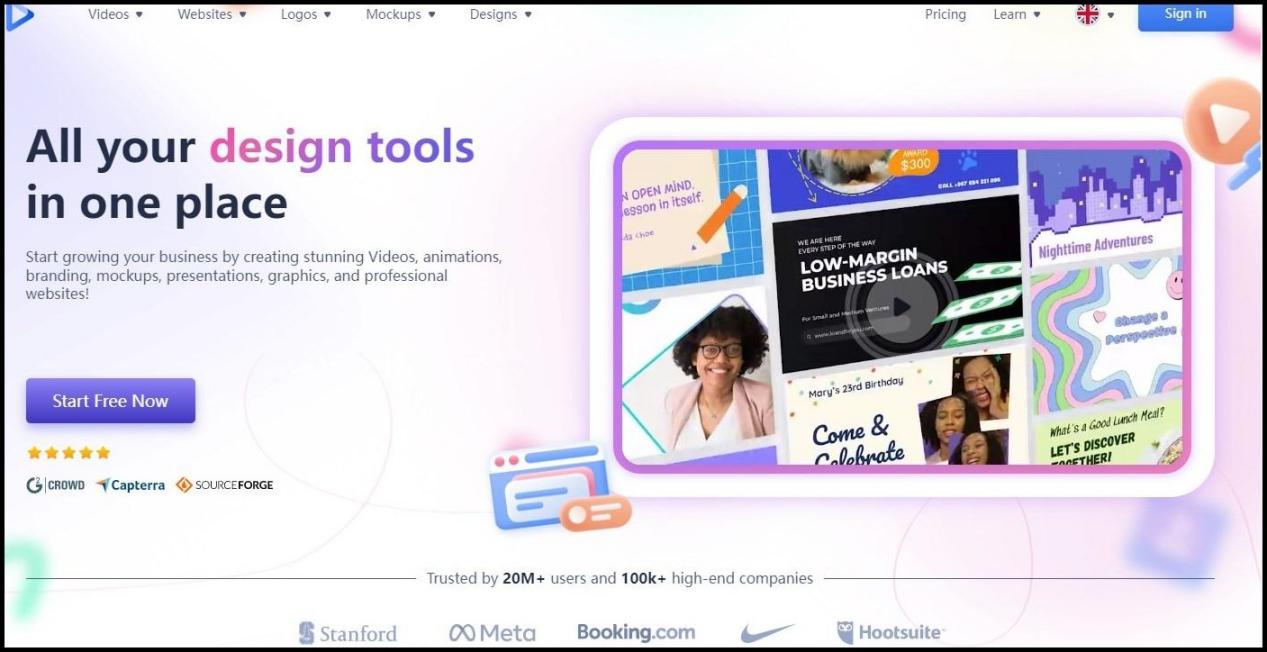Click the "design tools" headline text

(341, 147)
